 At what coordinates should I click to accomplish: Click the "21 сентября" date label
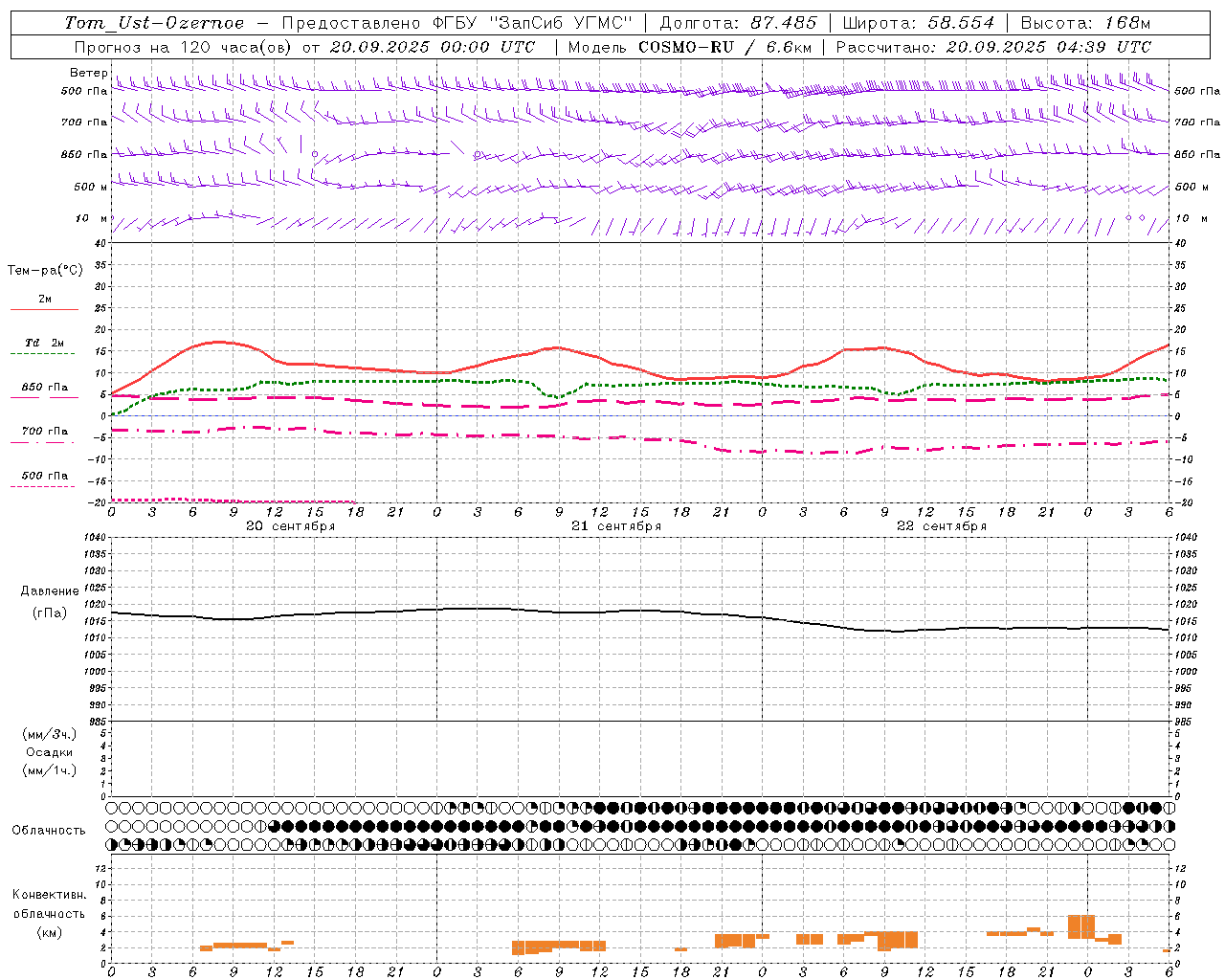[616, 526]
